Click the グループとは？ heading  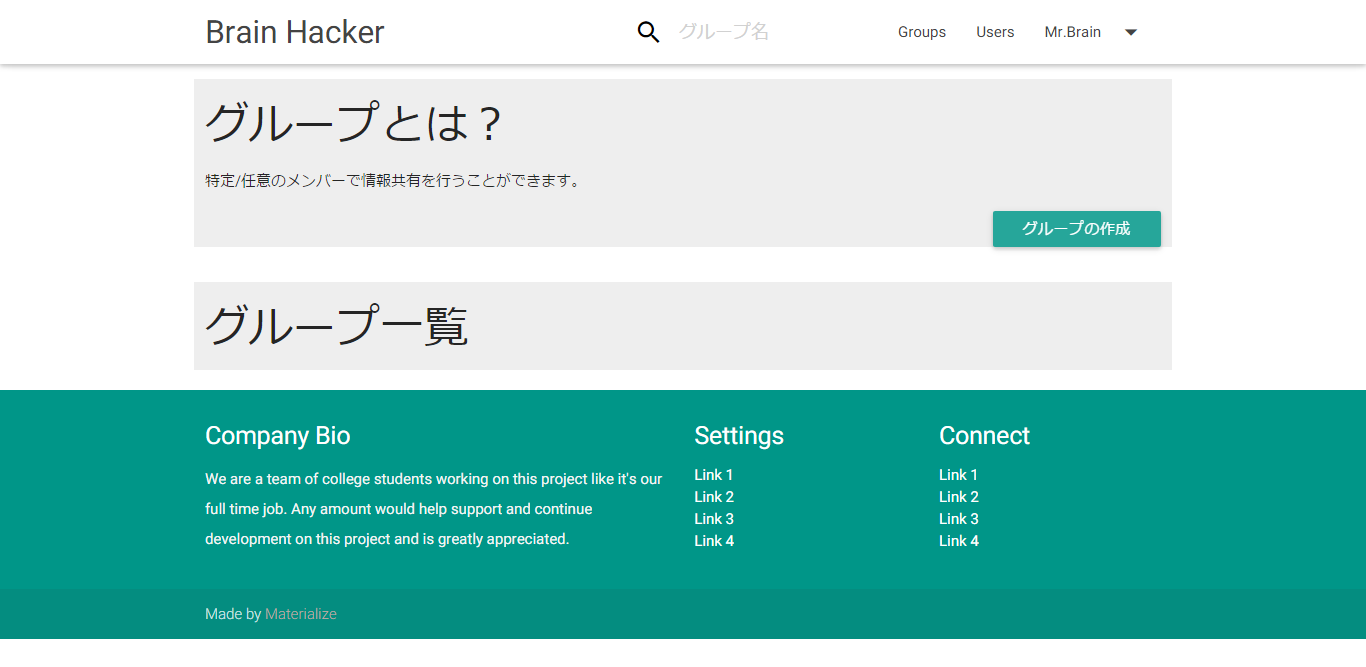(353, 123)
